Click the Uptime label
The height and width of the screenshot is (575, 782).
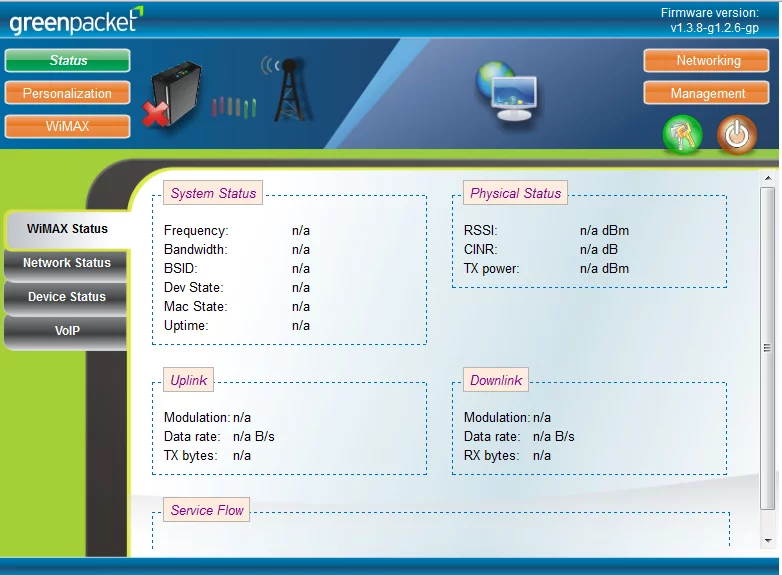click(x=186, y=325)
